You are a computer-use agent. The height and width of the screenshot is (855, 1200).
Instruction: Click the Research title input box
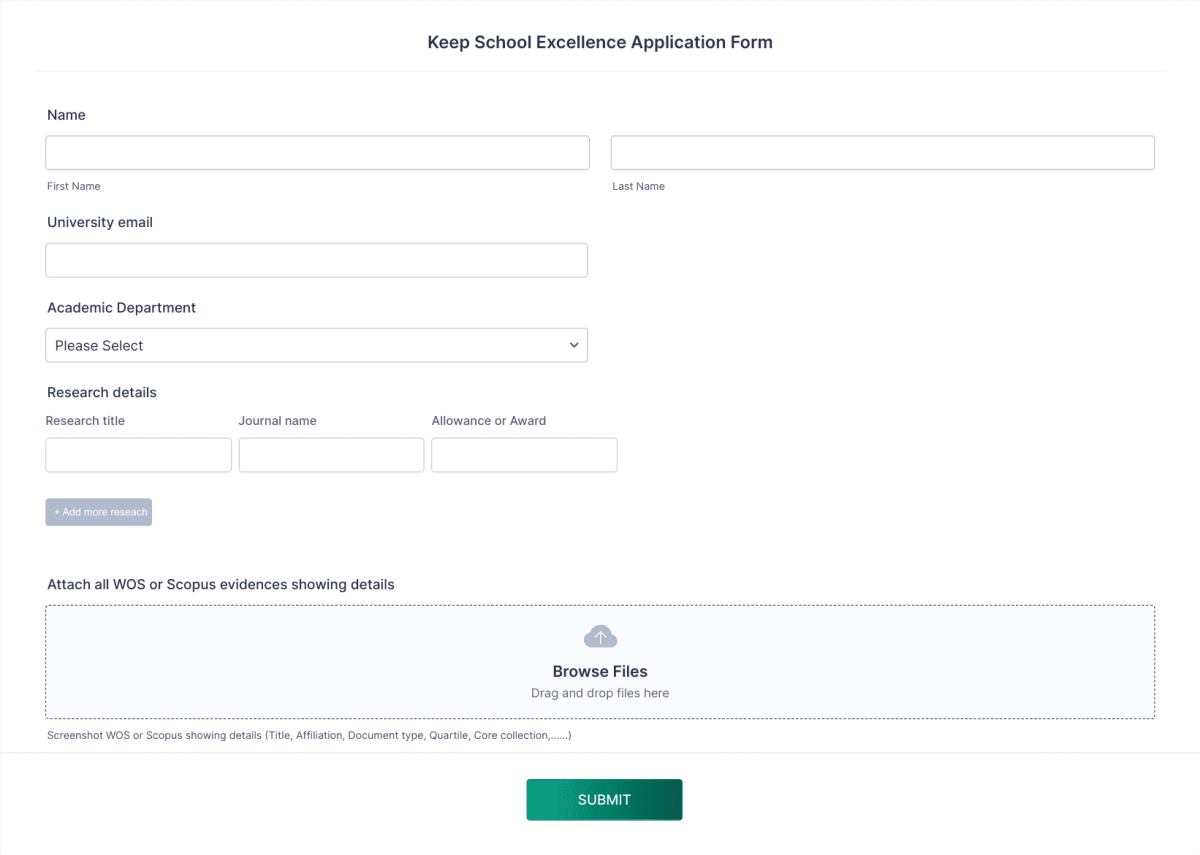138,454
